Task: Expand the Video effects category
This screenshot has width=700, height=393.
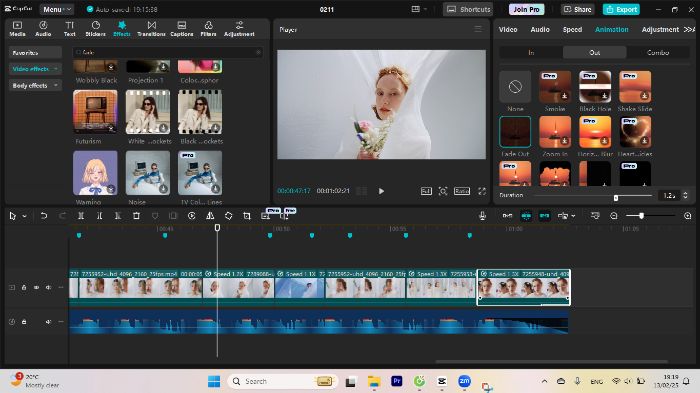Action: [35, 69]
